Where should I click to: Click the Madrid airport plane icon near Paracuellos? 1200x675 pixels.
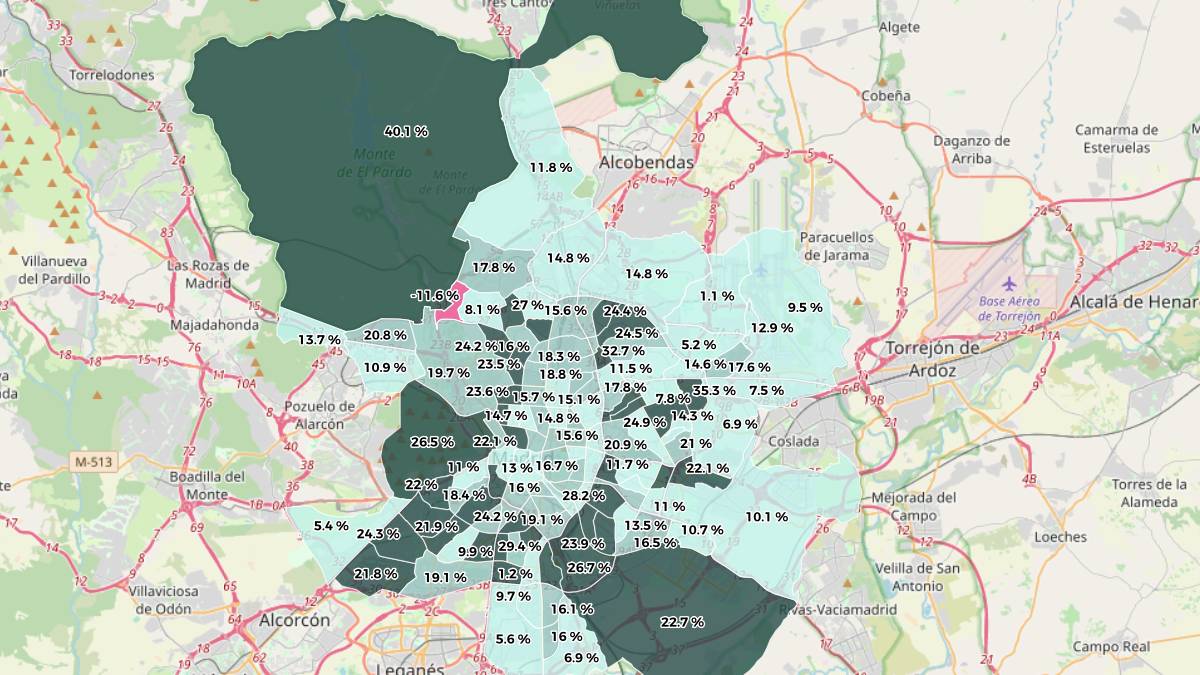(x=762, y=269)
